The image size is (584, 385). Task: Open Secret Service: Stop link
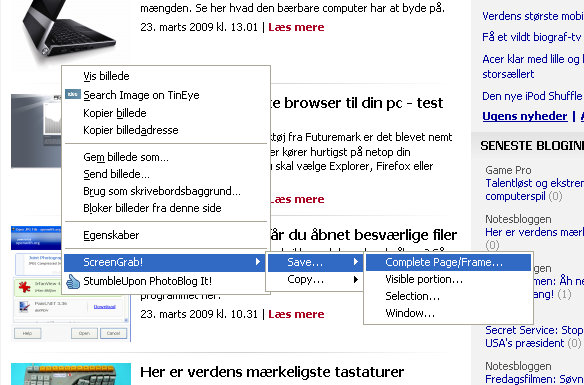pos(534,337)
